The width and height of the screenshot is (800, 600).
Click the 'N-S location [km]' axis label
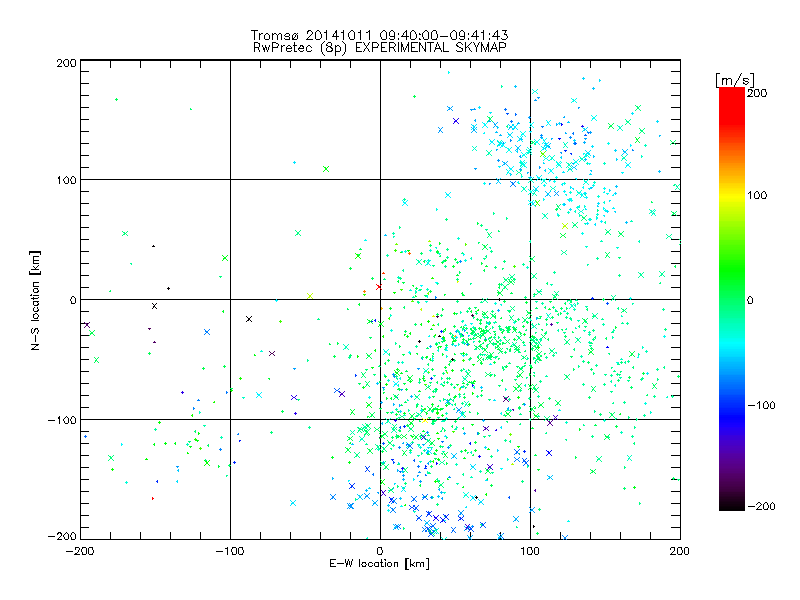35,300
